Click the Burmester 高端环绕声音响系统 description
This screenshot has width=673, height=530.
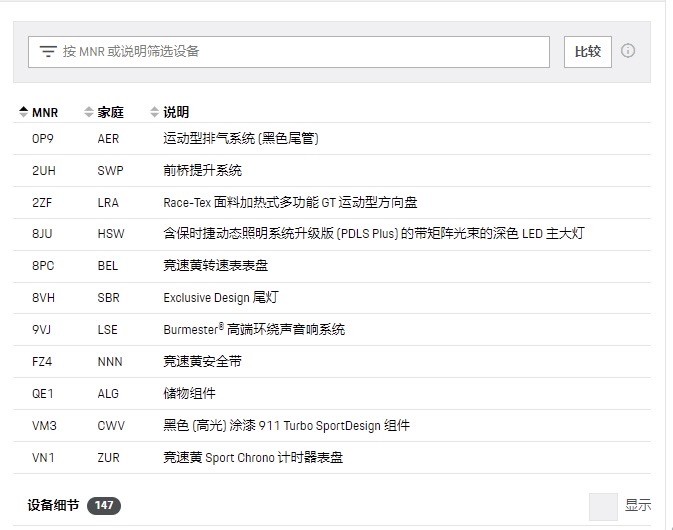254,330
